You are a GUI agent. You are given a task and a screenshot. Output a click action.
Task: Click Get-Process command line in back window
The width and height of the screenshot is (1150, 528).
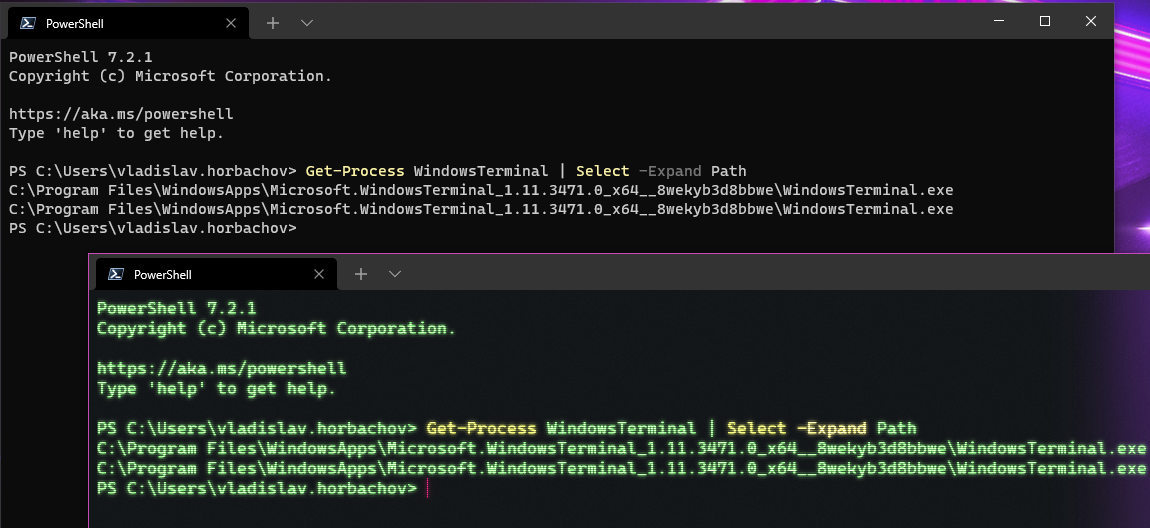[x=378, y=172]
